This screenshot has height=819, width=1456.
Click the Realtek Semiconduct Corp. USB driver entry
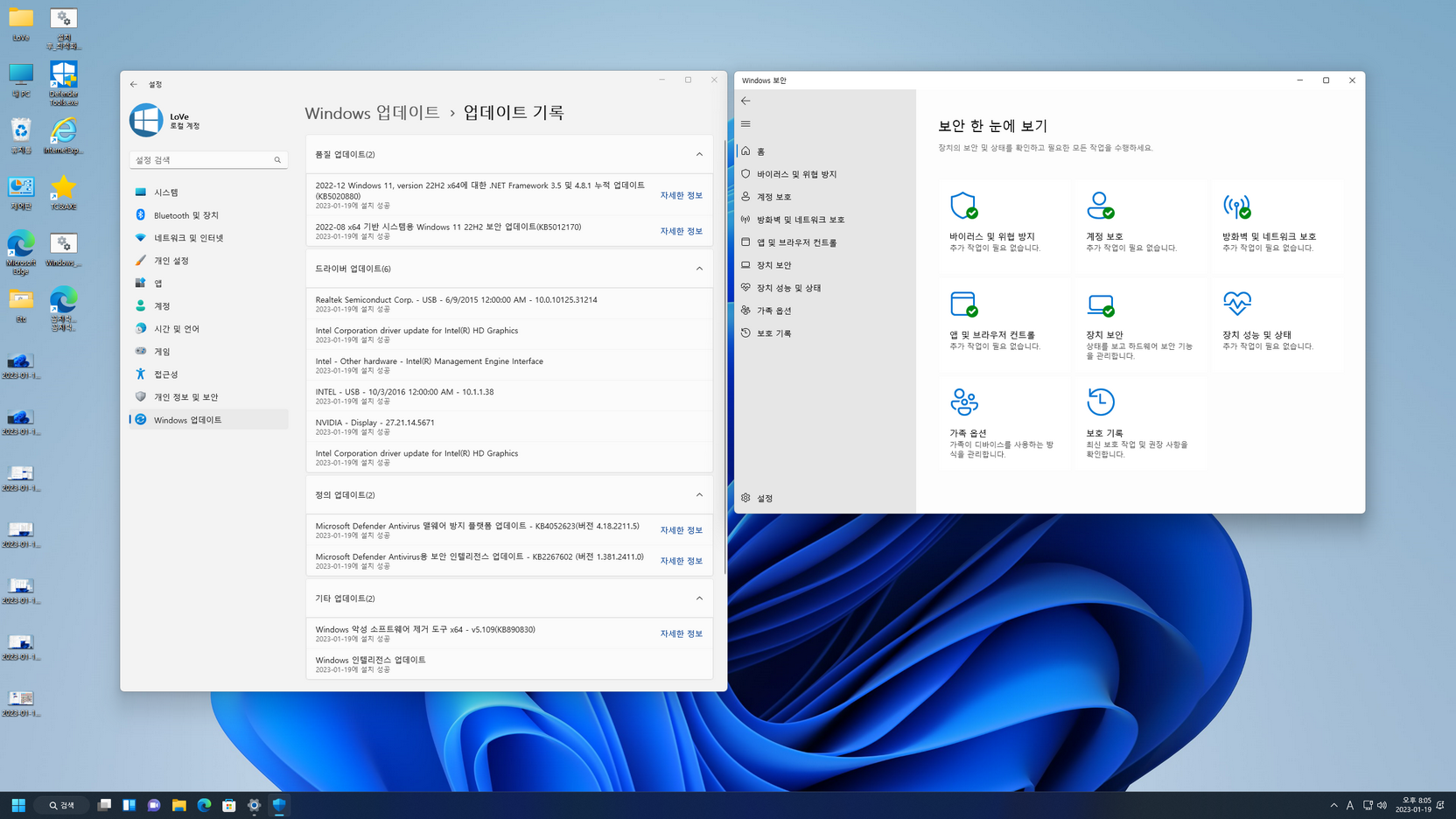[509, 304]
